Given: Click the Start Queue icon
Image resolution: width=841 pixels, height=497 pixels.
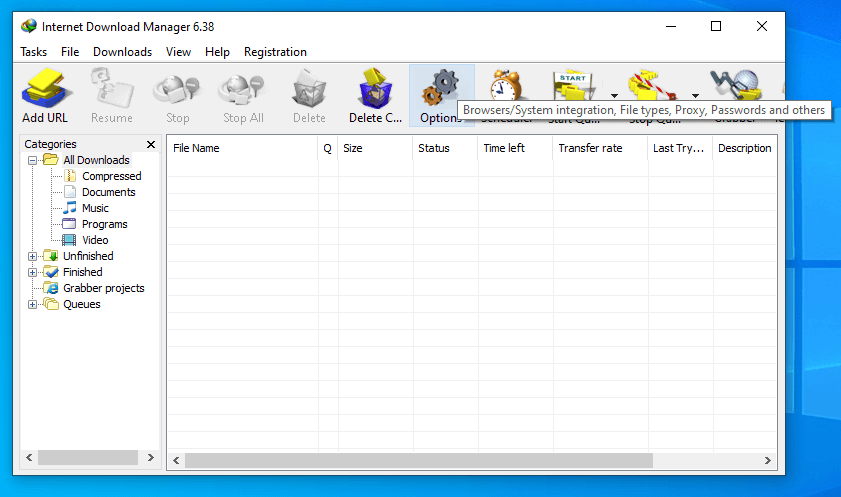Looking at the screenshot, I should coord(573,85).
